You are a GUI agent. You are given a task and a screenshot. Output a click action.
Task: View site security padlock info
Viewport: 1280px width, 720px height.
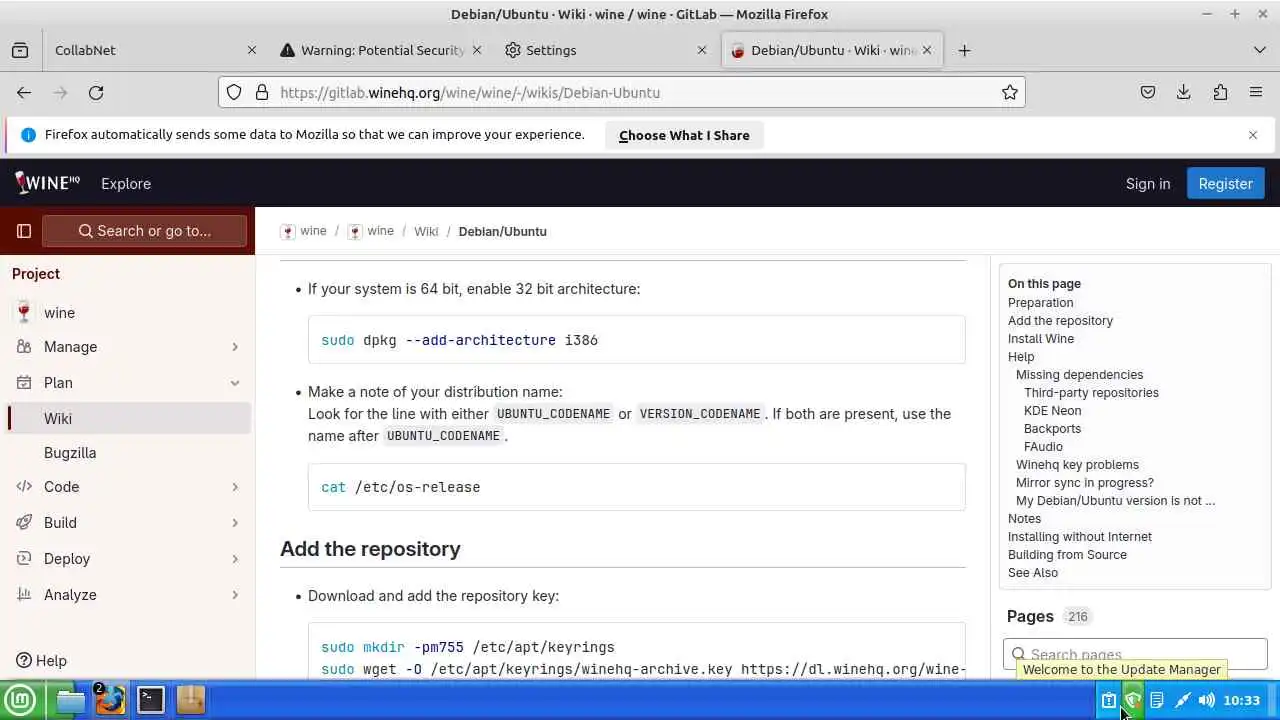coord(262,92)
